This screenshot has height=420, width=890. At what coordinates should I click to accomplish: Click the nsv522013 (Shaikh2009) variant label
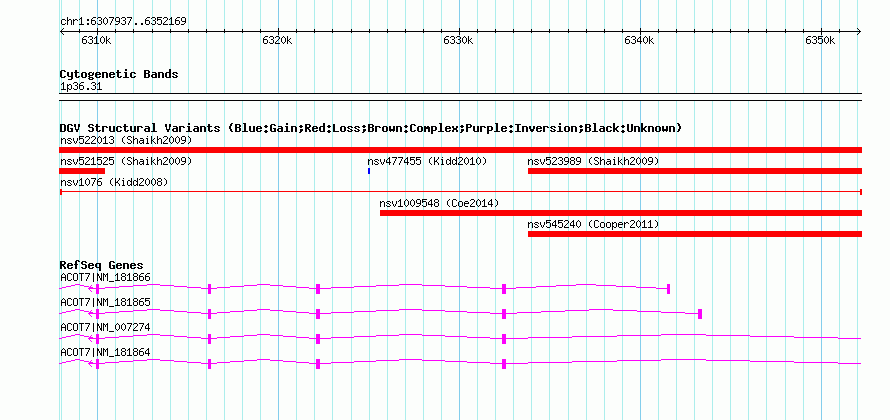click(126, 140)
